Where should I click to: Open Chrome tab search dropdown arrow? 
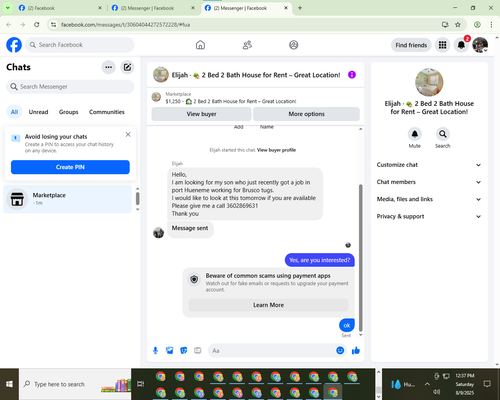[x=7, y=8]
